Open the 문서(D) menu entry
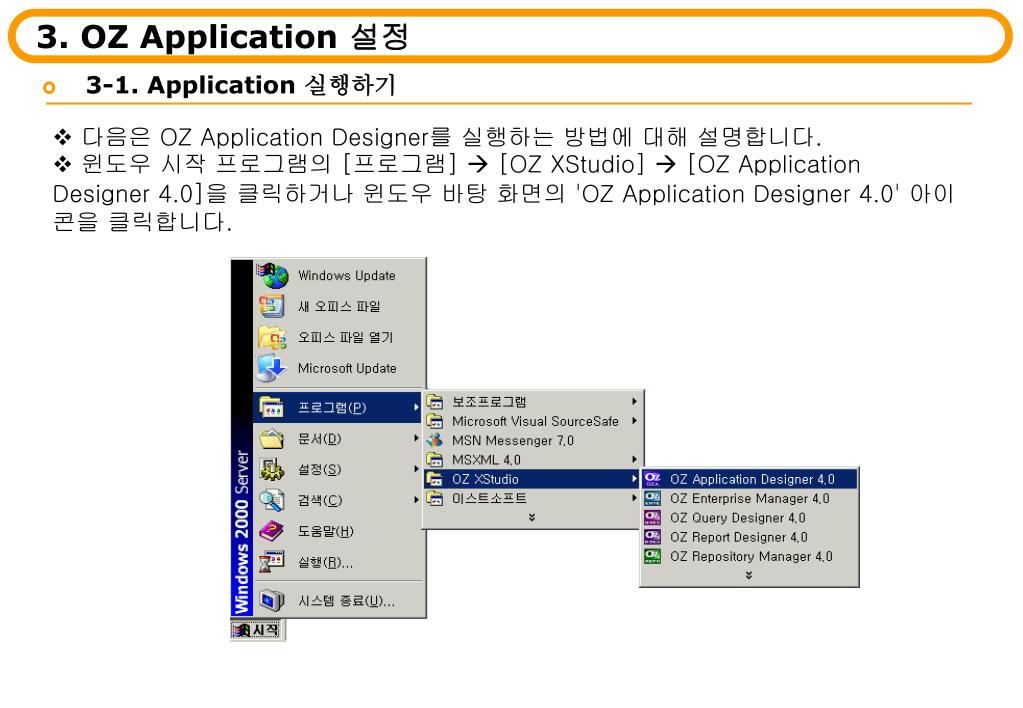The image size is (1023, 708). [x=338, y=439]
